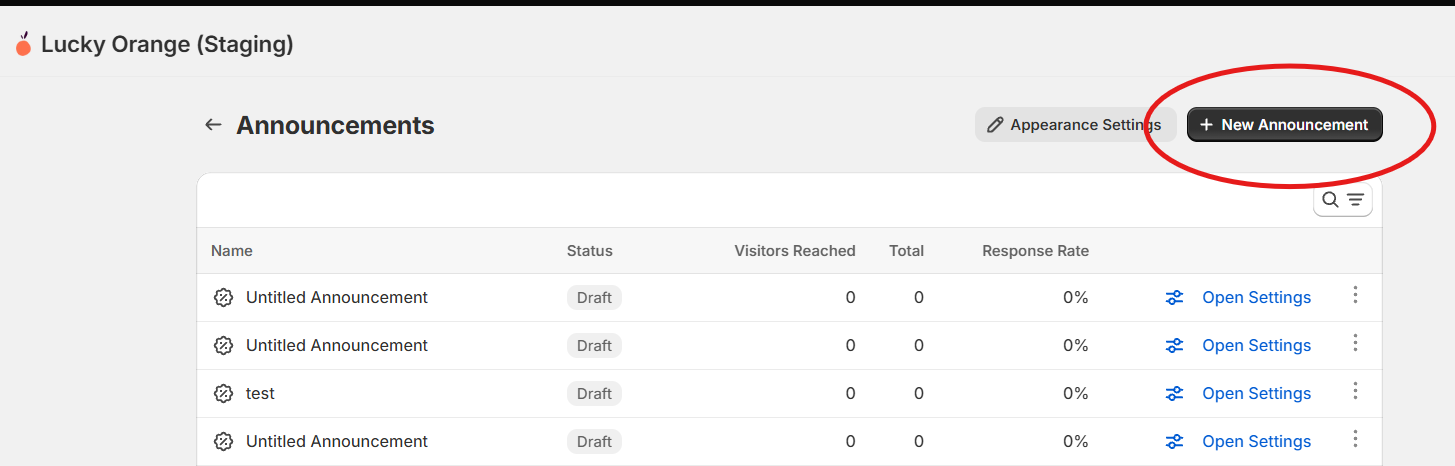Open Appearance Settings

pyautogui.click(x=1075, y=125)
